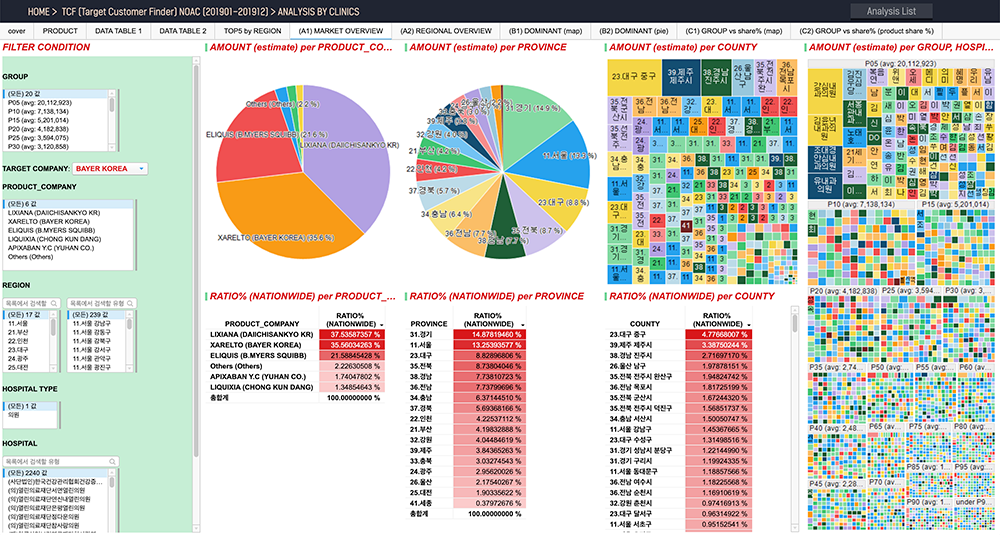Switch to the cover tab
Viewport: 1000px width, 535px height.
pyautogui.click(x=17, y=31)
